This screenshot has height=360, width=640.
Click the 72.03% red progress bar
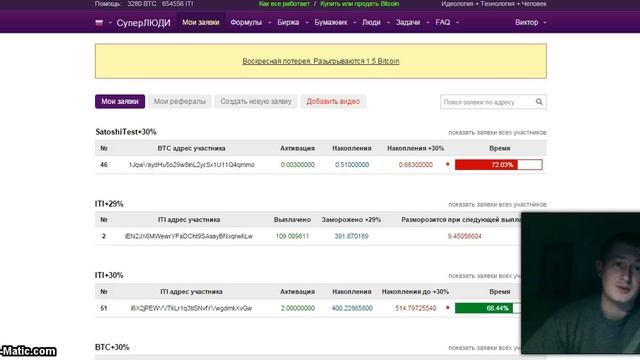click(498, 164)
